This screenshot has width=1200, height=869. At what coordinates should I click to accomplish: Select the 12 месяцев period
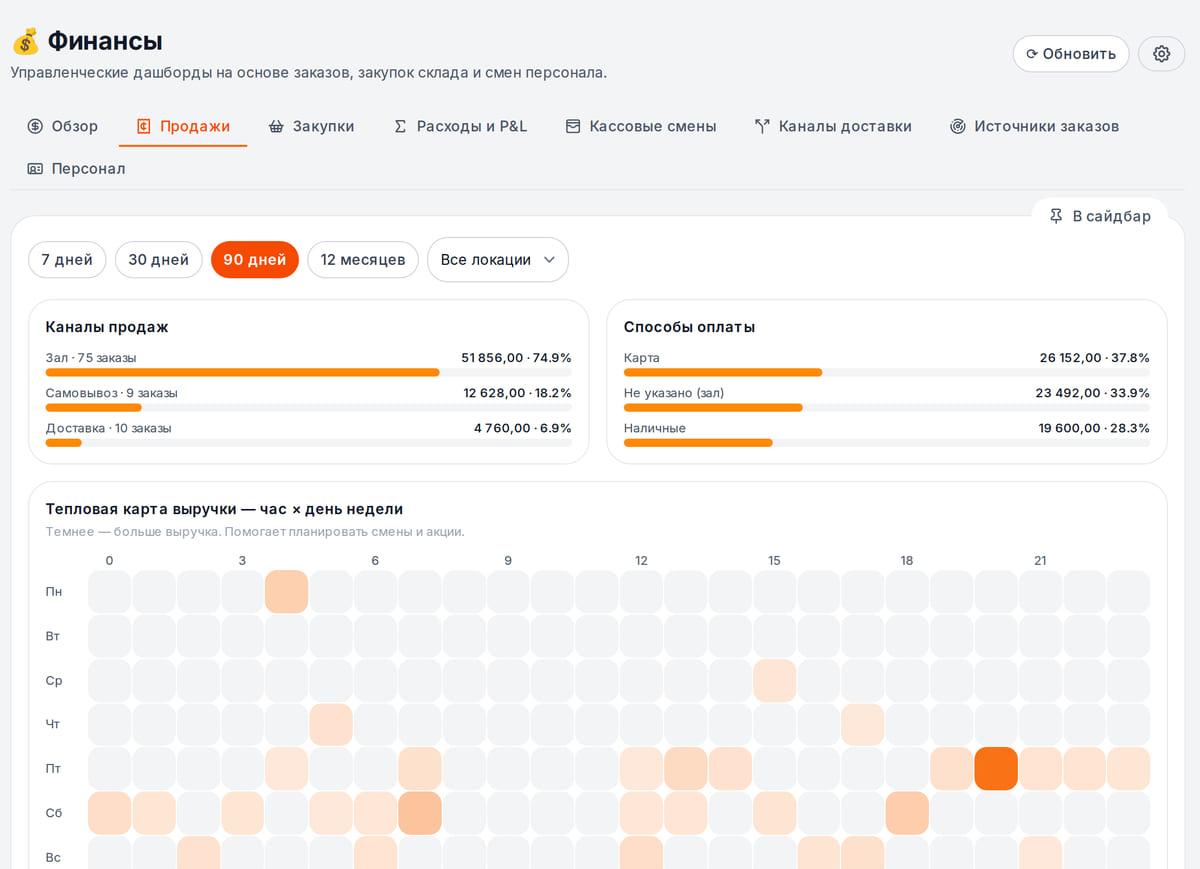pyautogui.click(x=363, y=260)
